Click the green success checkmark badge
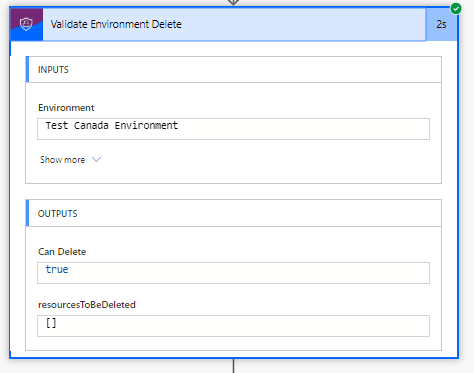Viewport: 474px width, 373px height. pyautogui.click(x=456, y=9)
